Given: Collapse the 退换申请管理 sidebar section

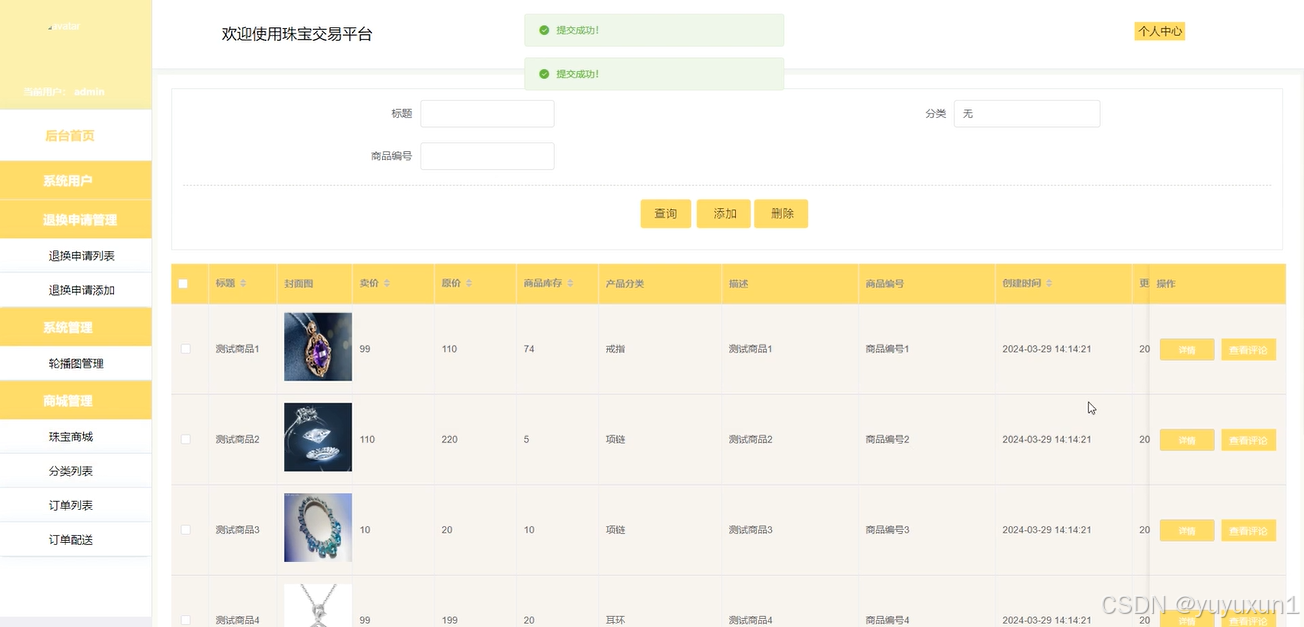Looking at the screenshot, I should (76, 219).
